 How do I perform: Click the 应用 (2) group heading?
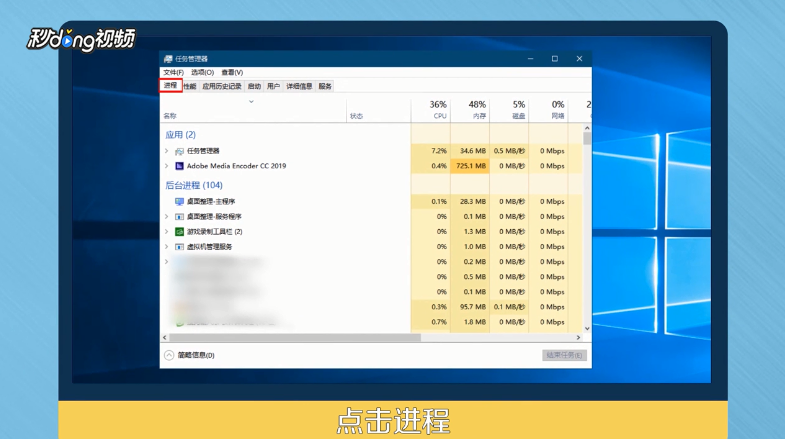[180, 135]
